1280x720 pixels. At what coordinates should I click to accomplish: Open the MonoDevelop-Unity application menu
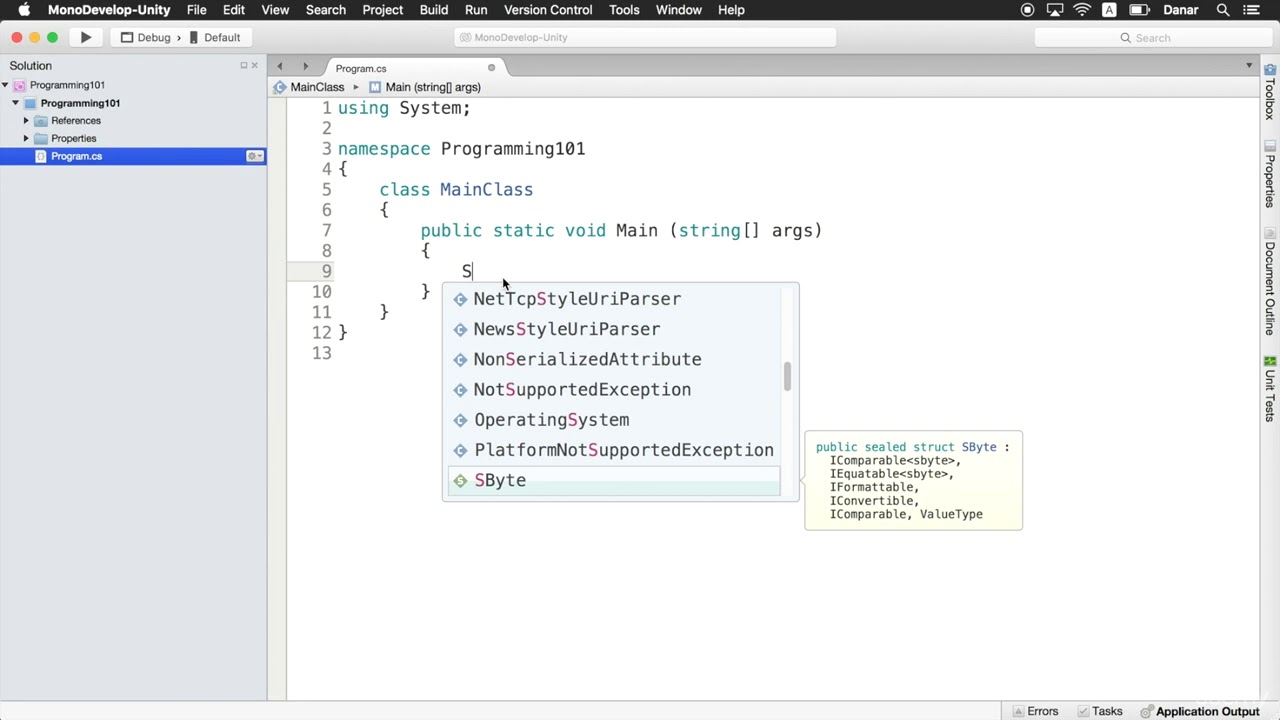(x=110, y=10)
